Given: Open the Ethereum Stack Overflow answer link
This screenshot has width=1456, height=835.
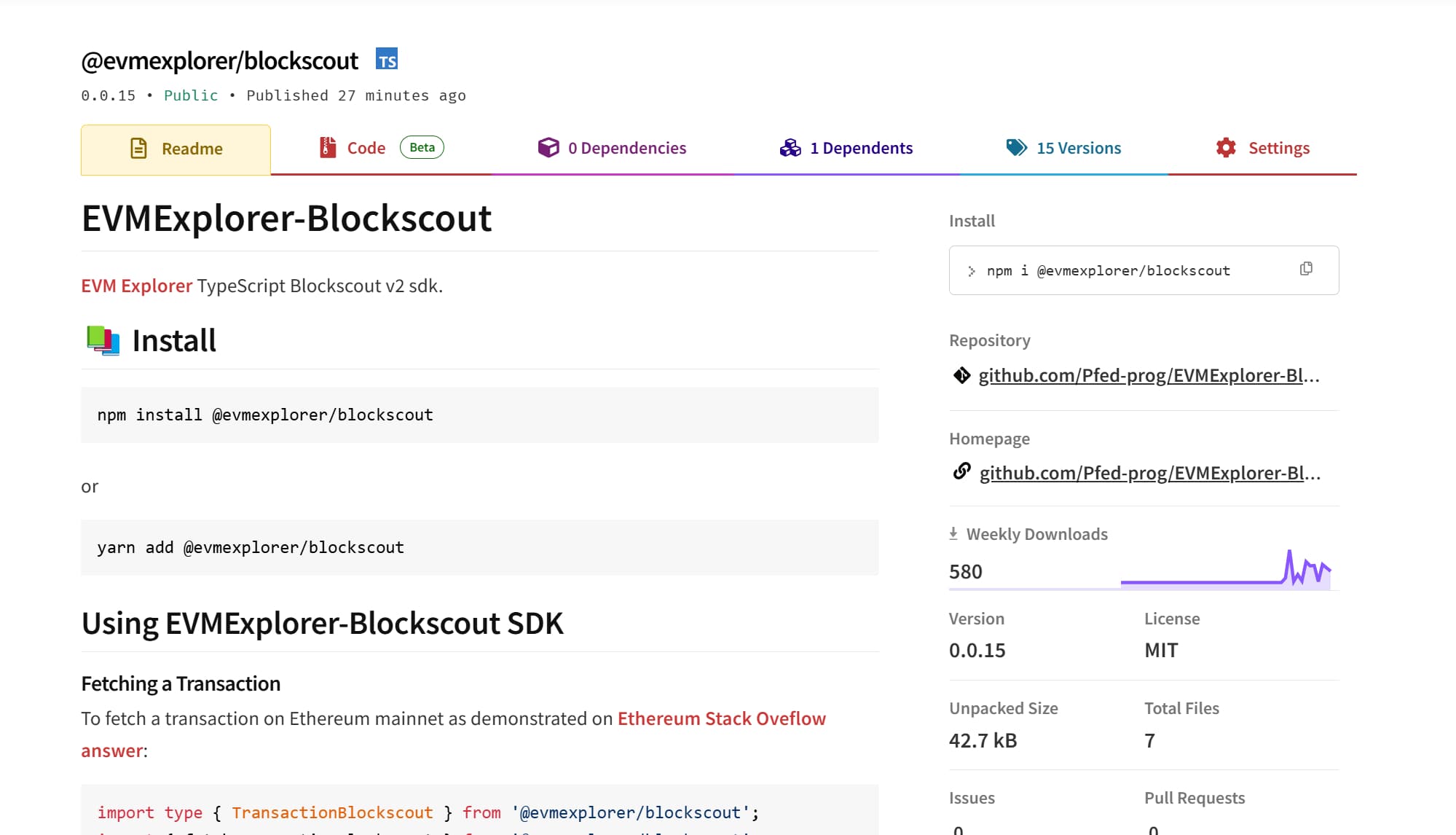Looking at the screenshot, I should pyautogui.click(x=721, y=718).
